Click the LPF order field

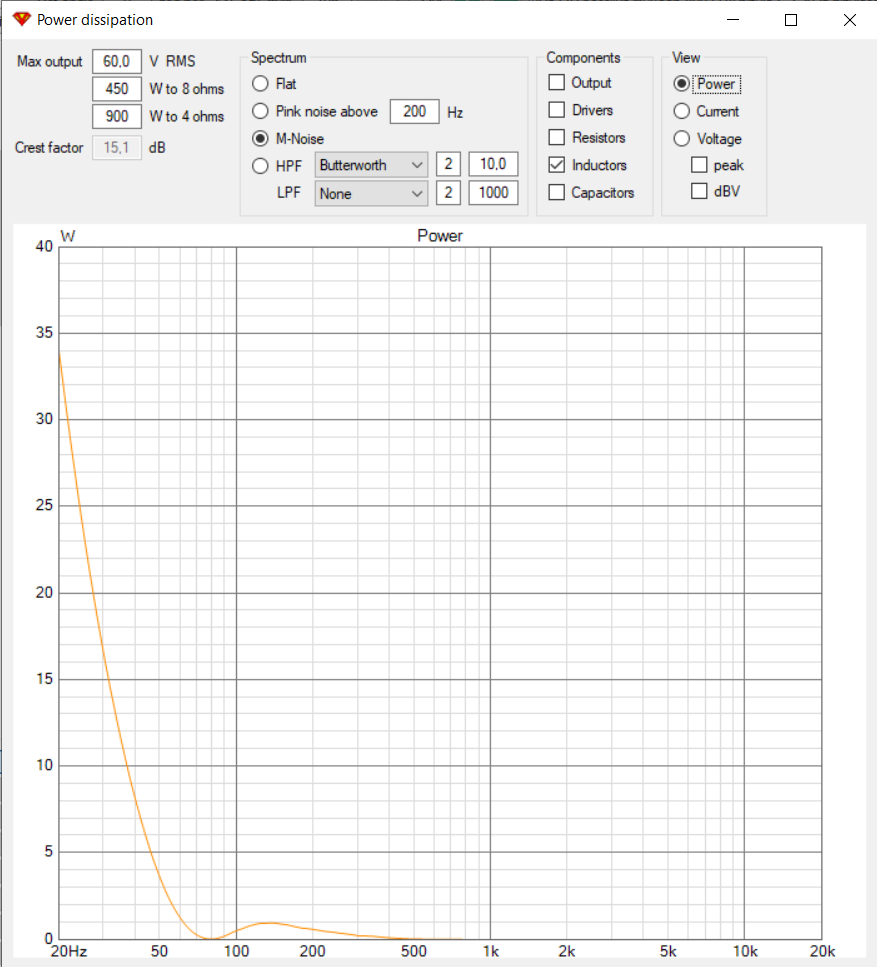tap(448, 192)
